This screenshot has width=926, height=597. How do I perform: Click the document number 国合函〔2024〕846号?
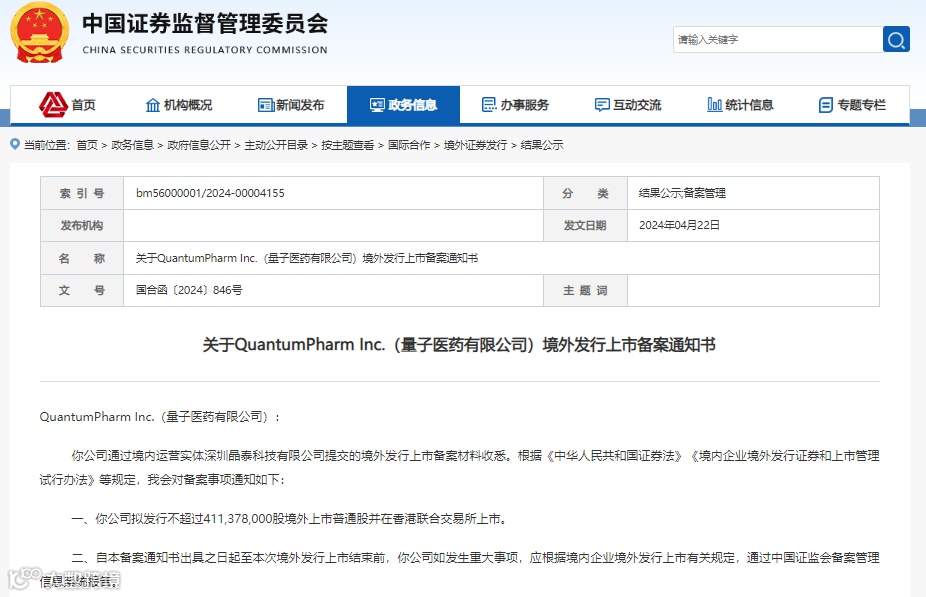click(189, 290)
